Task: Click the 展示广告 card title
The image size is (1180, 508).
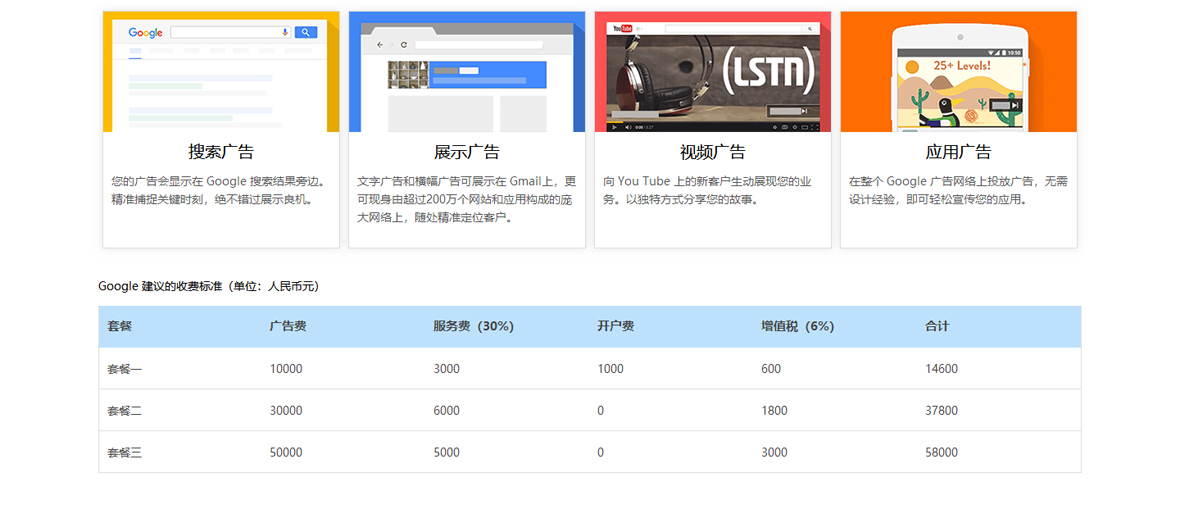Action: 467,152
